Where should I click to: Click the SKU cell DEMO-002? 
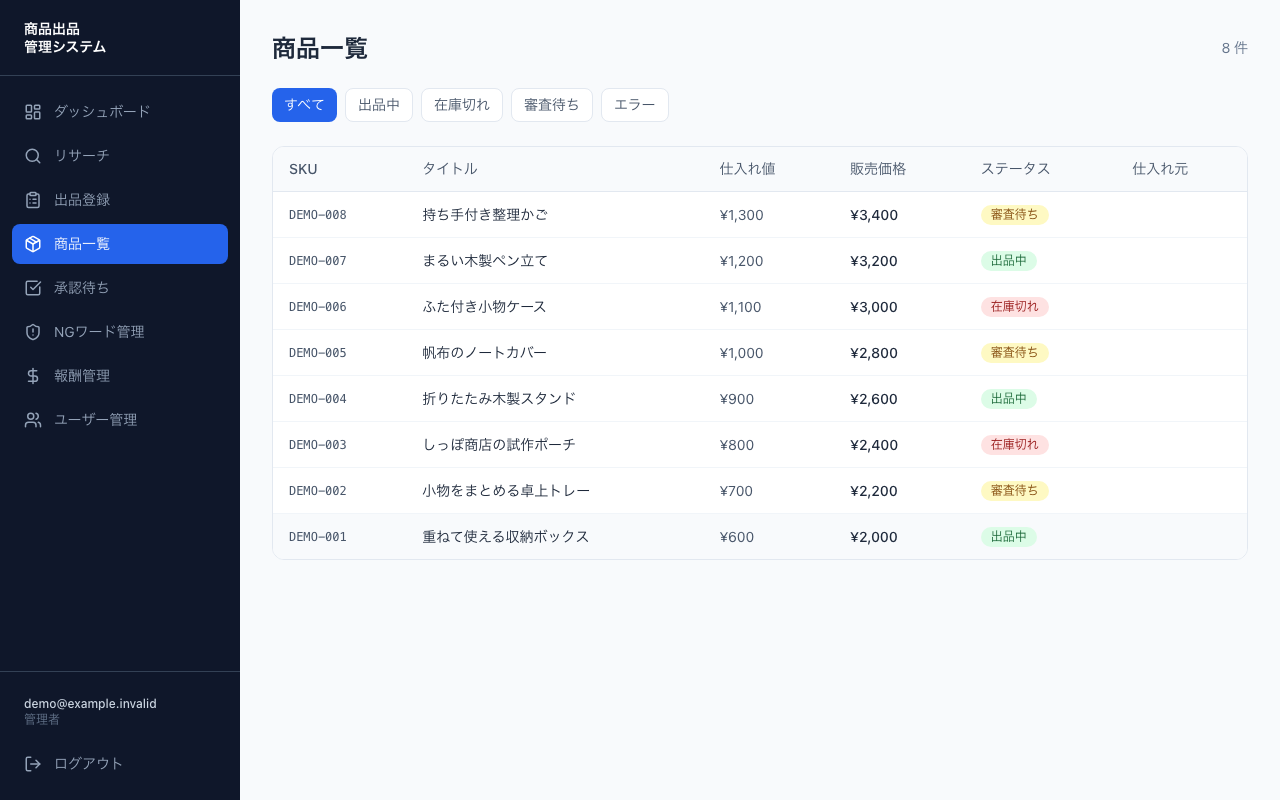click(318, 491)
